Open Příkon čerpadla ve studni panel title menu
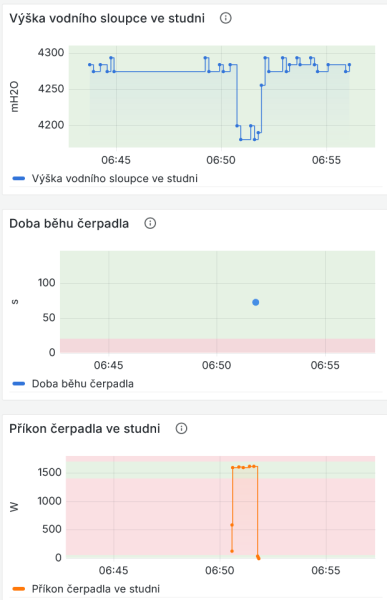Image resolution: width=387 pixels, height=600 pixels. [x=85, y=429]
